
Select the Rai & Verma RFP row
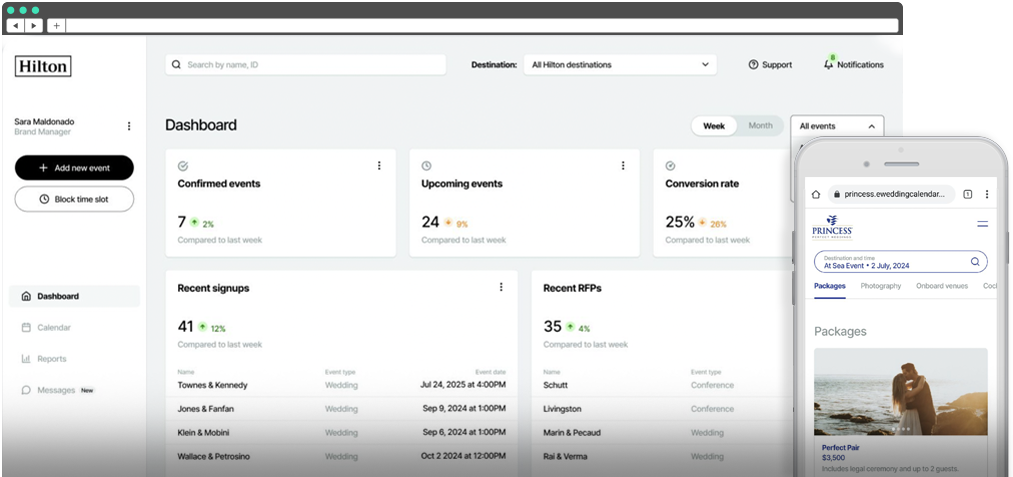click(665, 456)
